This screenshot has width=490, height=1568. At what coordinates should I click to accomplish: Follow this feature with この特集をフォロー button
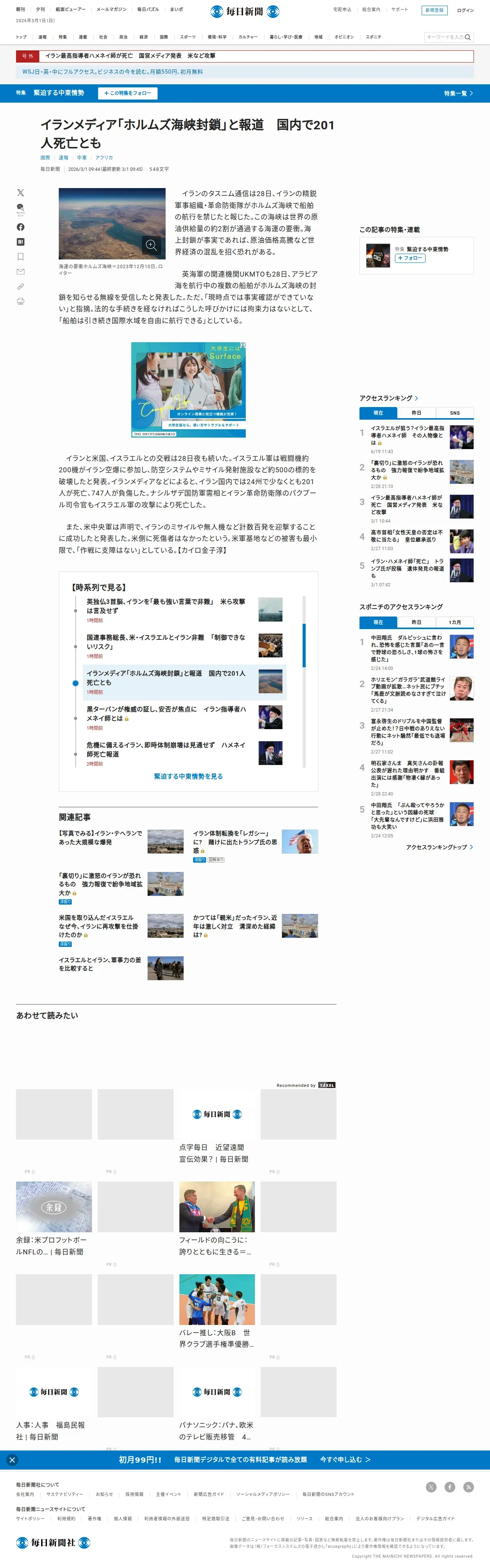tap(128, 93)
